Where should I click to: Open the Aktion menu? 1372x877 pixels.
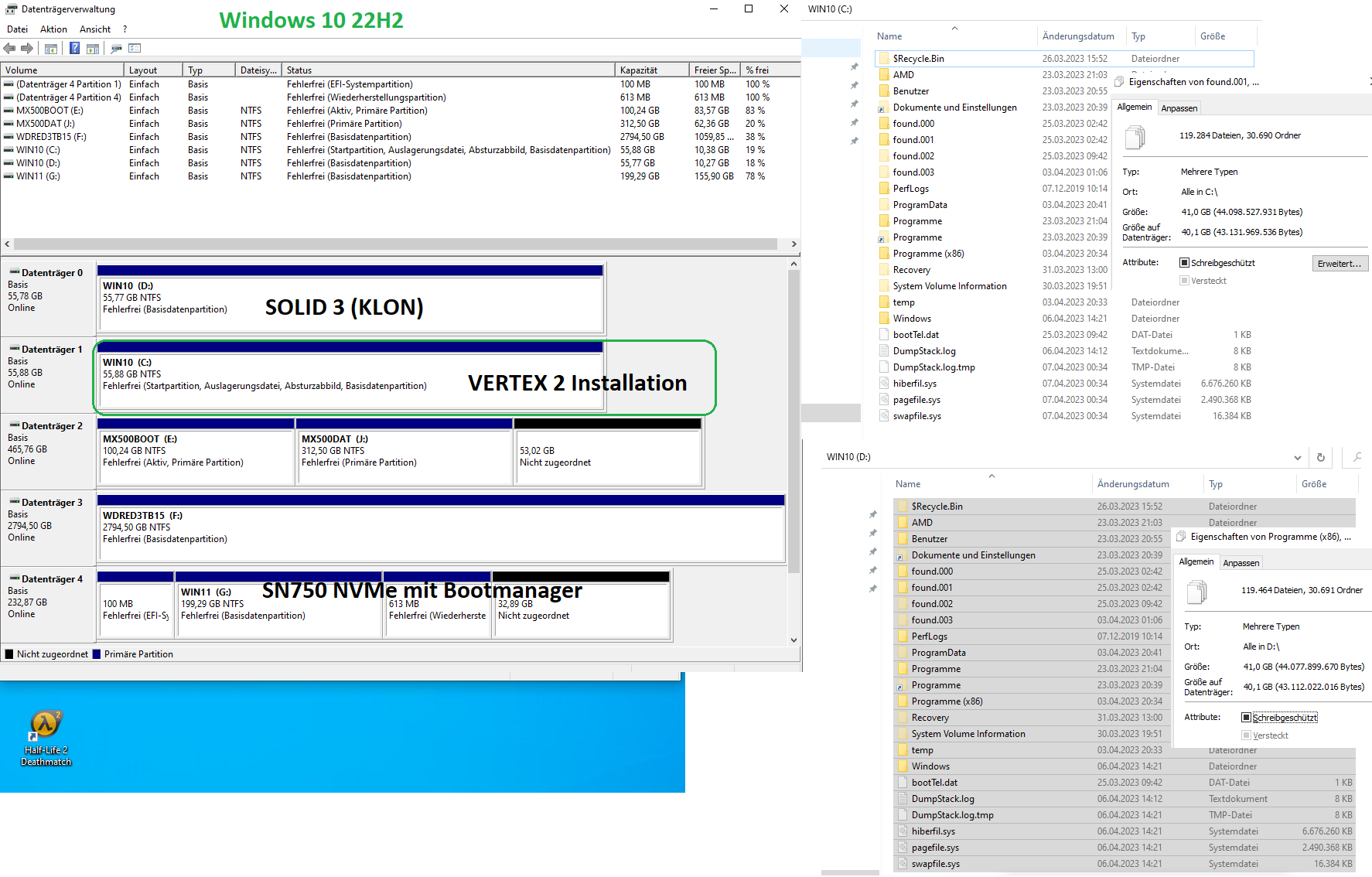pyautogui.click(x=53, y=29)
